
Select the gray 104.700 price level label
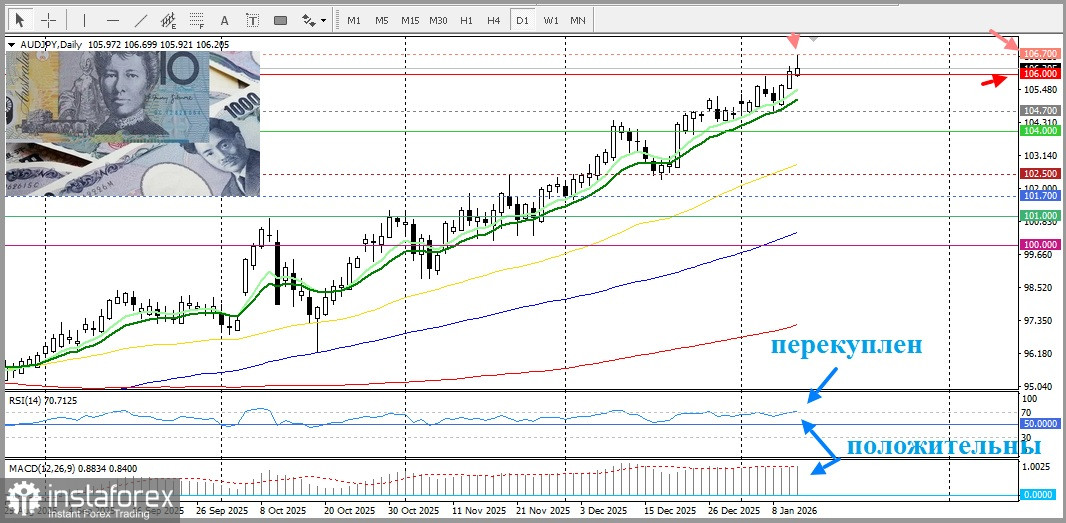pos(1040,110)
